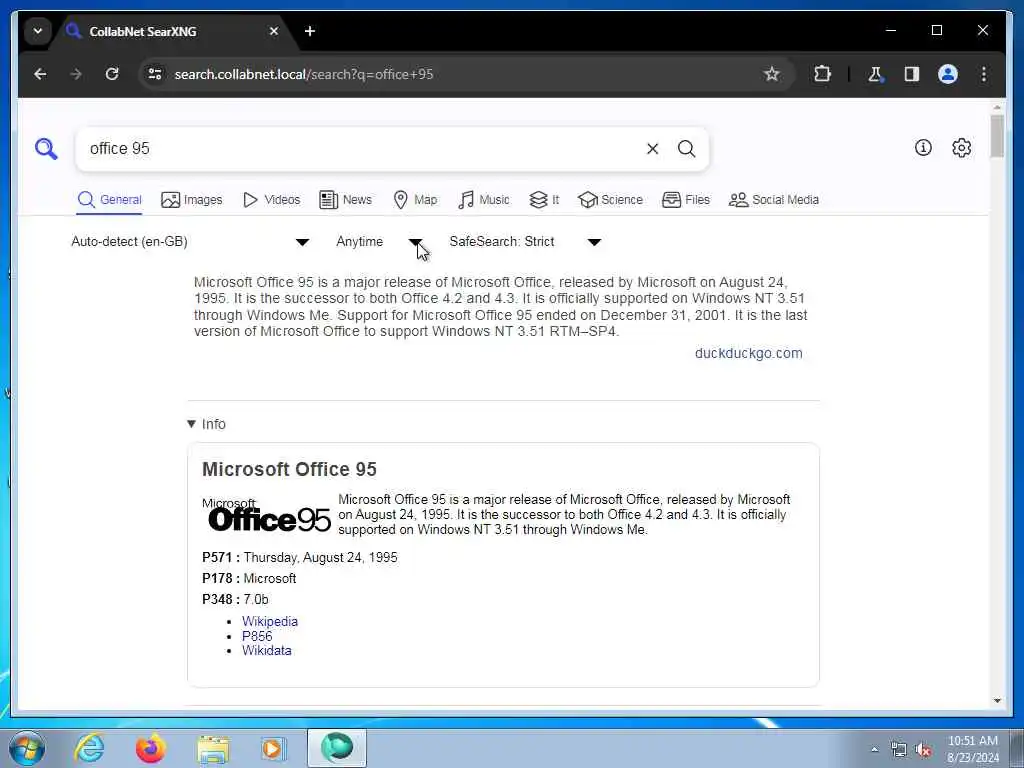Bookmark this page with the star icon
Image resolution: width=1024 pixels, height=768 pixels.
point(772,74)
